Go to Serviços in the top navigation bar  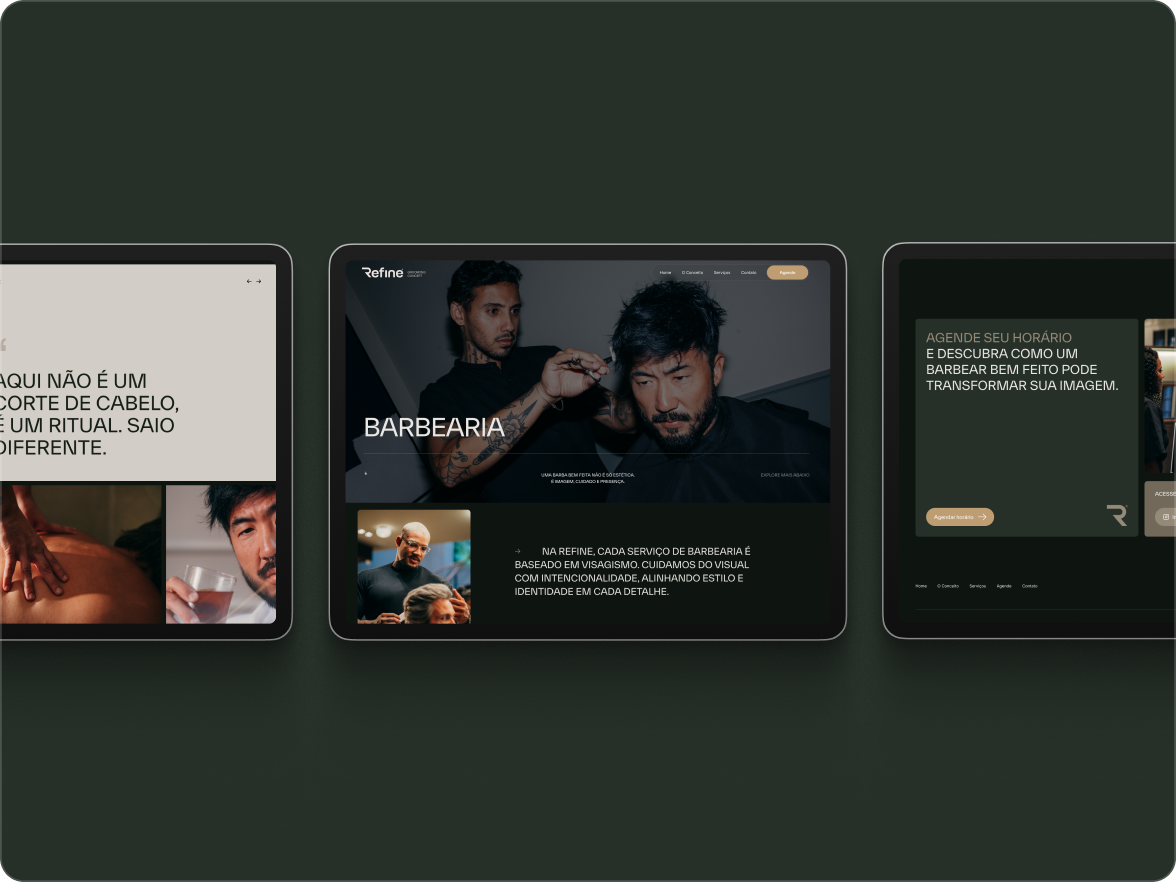click(x=722, y=273)
